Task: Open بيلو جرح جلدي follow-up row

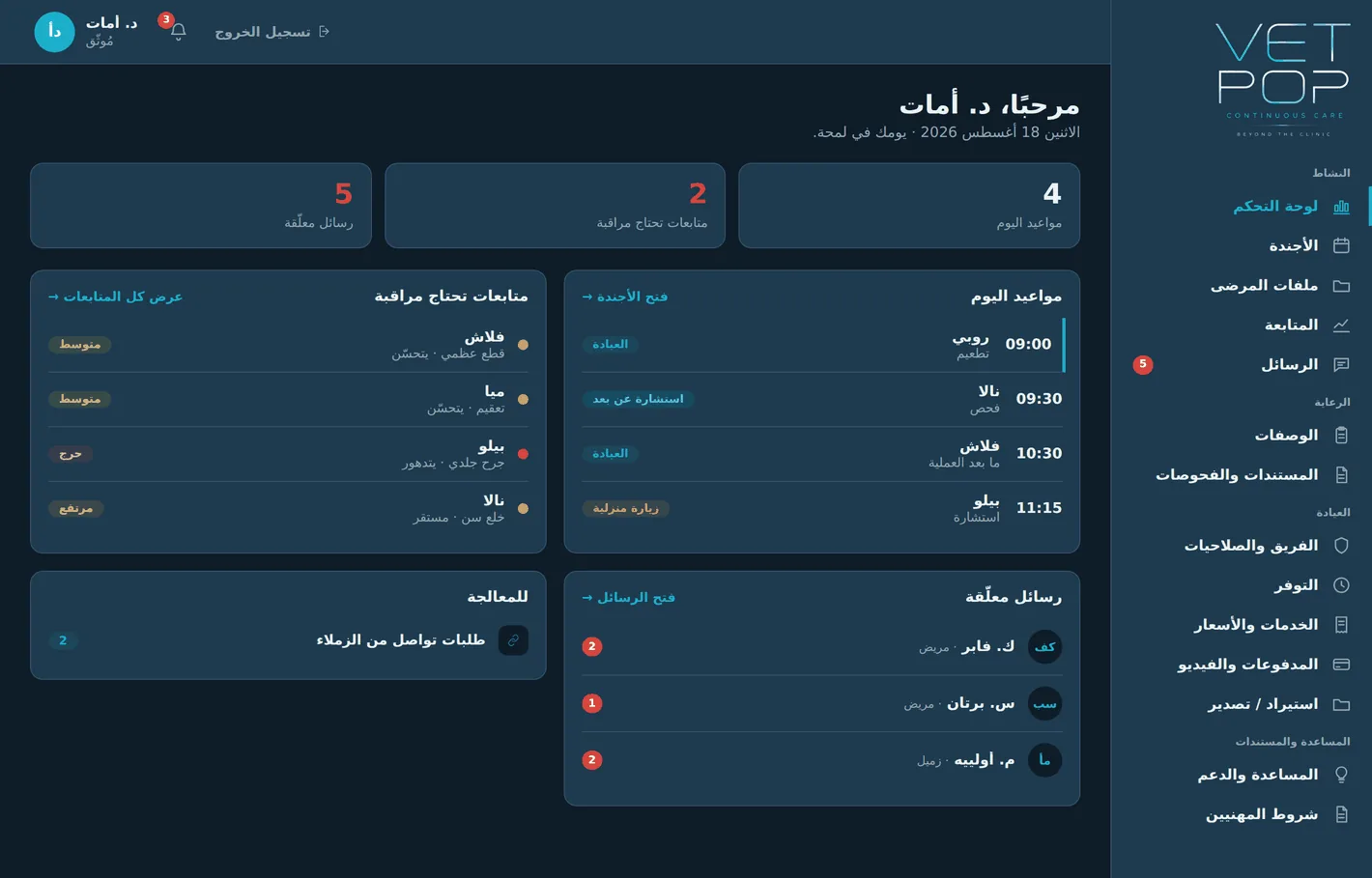Action: (x=288, y=454)
